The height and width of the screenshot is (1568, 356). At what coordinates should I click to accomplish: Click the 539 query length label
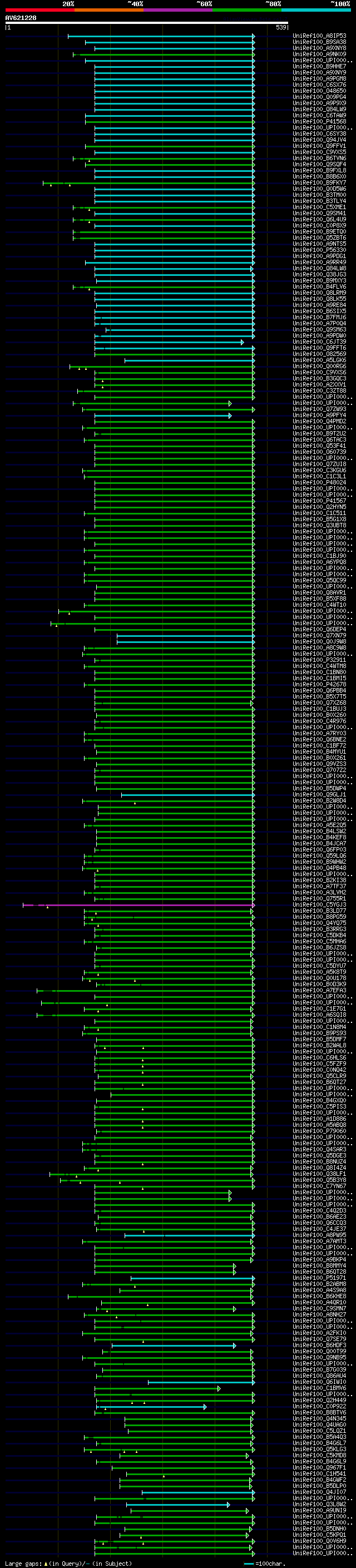281,27
